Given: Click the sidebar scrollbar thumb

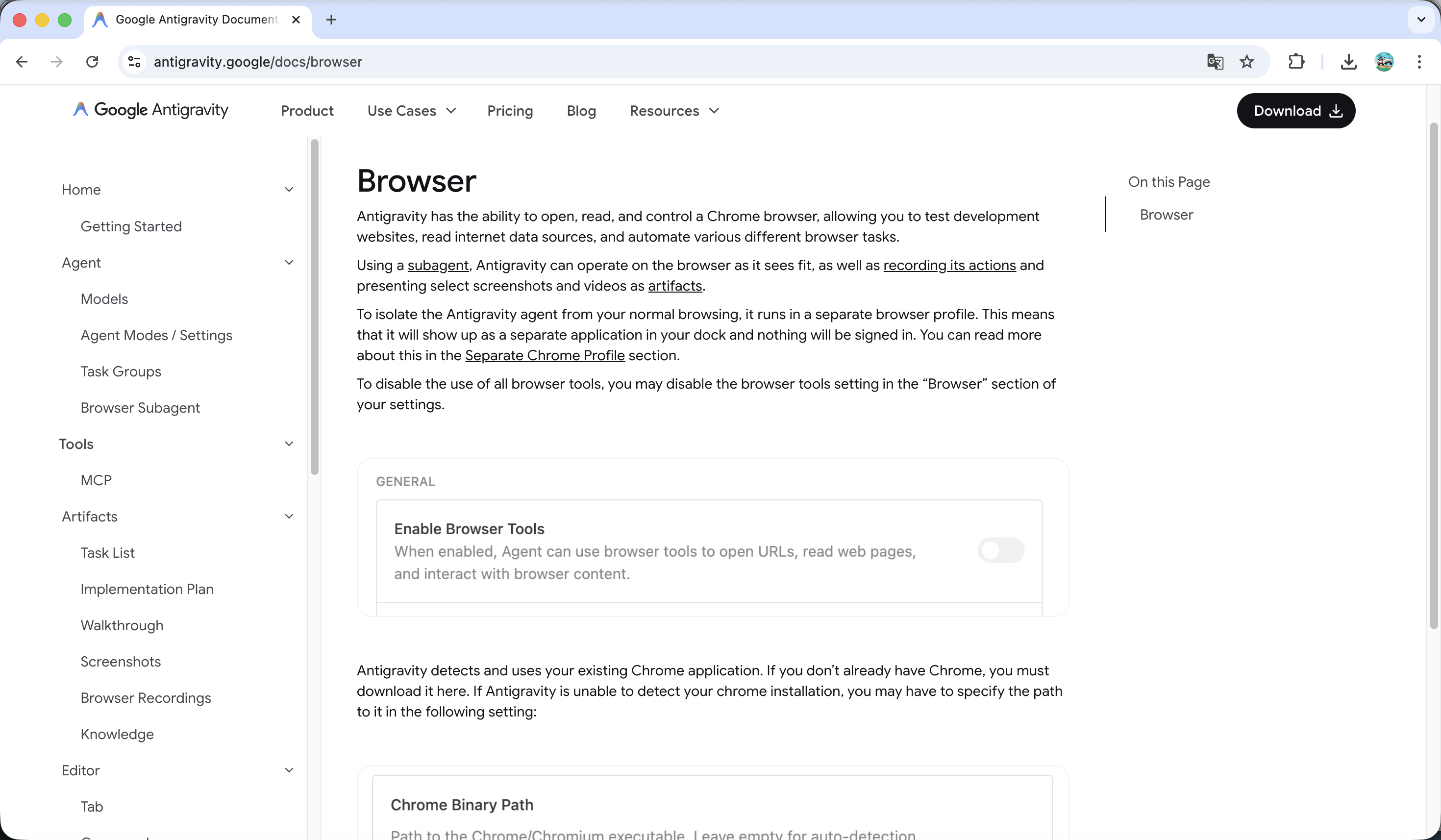Looking at the screenshot, I should point(315,306).
